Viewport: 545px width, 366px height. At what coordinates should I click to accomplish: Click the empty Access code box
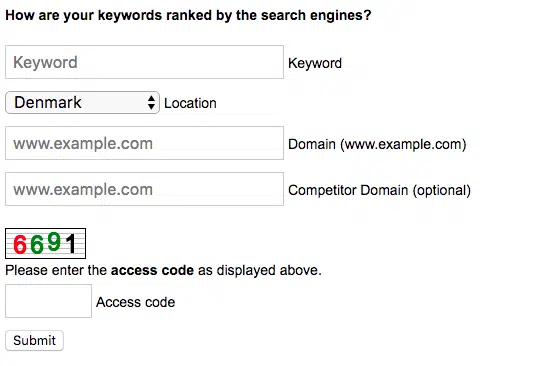click(48, 301)
